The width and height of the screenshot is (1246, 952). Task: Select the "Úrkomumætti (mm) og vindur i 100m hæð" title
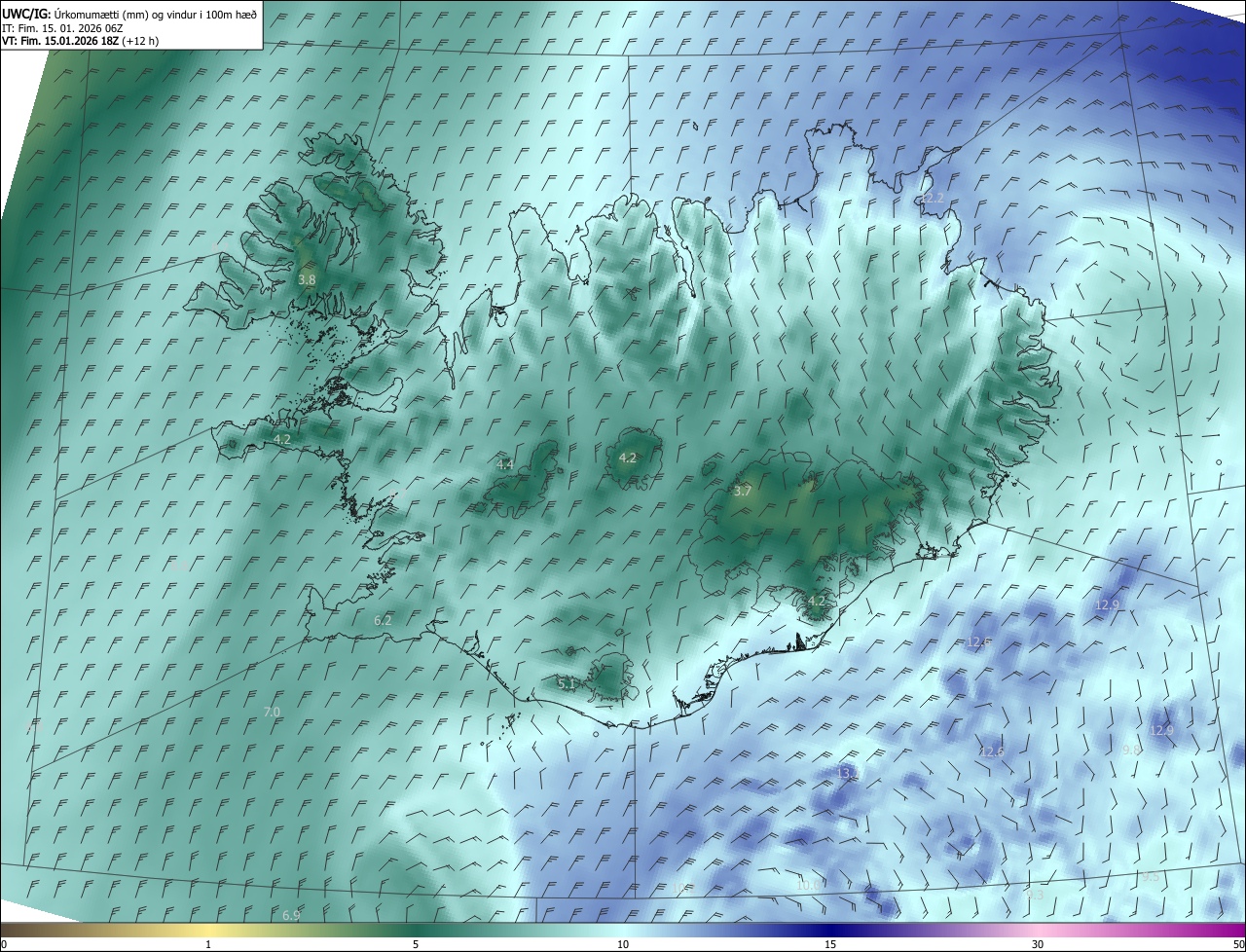point(155,14)
